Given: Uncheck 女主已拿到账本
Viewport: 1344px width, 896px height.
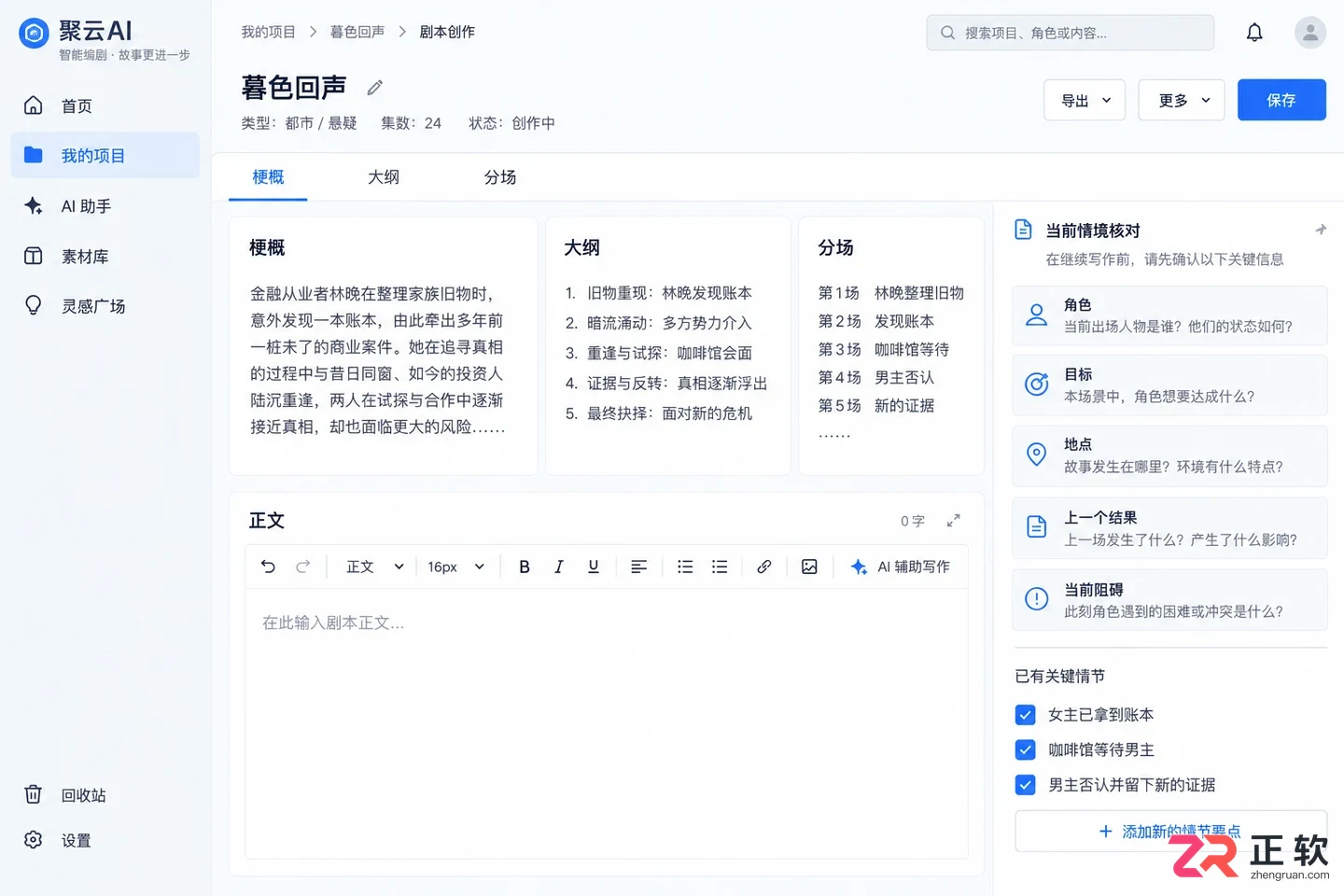Looking at the screenshot, I should pyautogui.click(x=1025, y=715).
